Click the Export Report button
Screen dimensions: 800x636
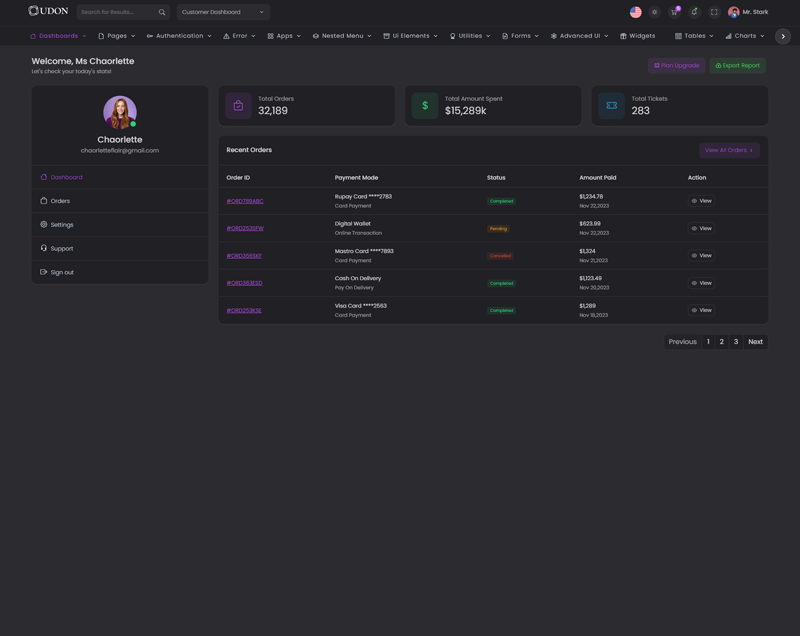coord(737,65)
